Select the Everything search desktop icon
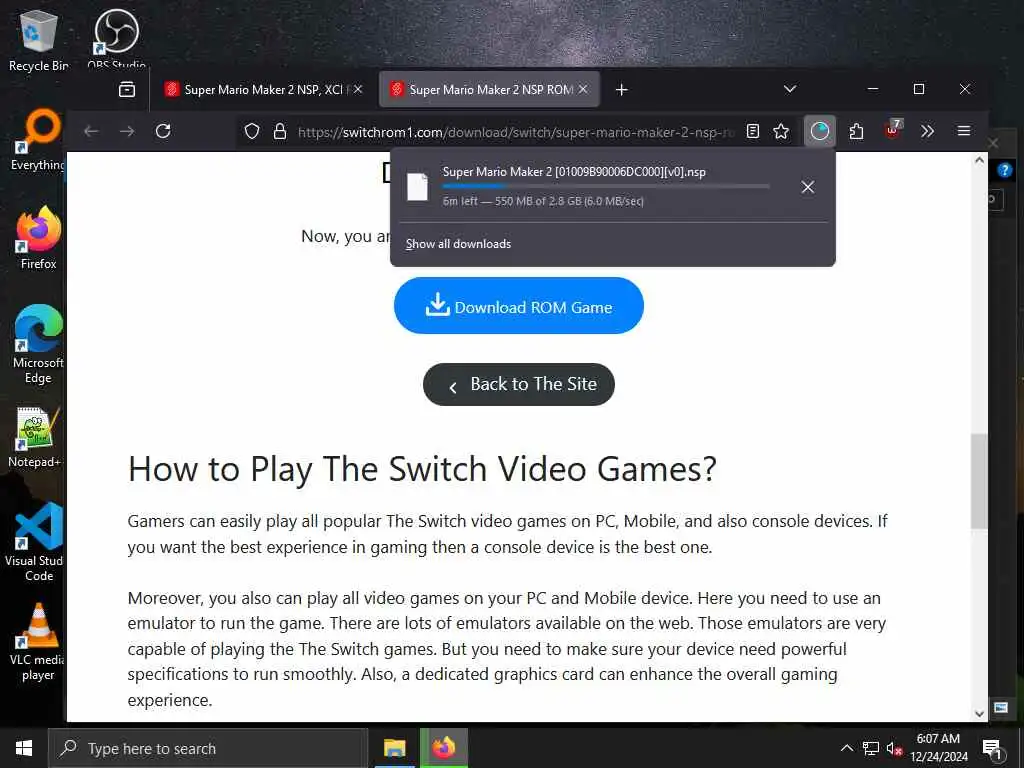The image size is (1024, 768). 38,140
